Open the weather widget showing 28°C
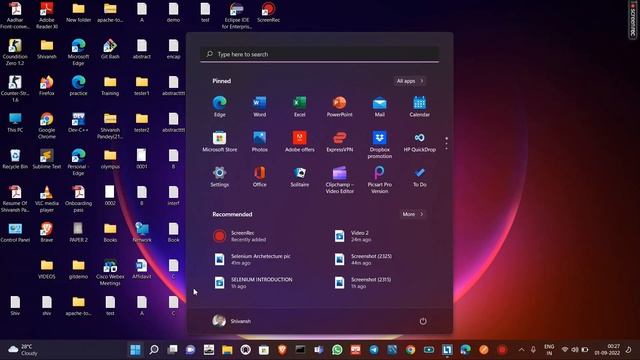This screenshot has width=640, height=360. (23, 350)
